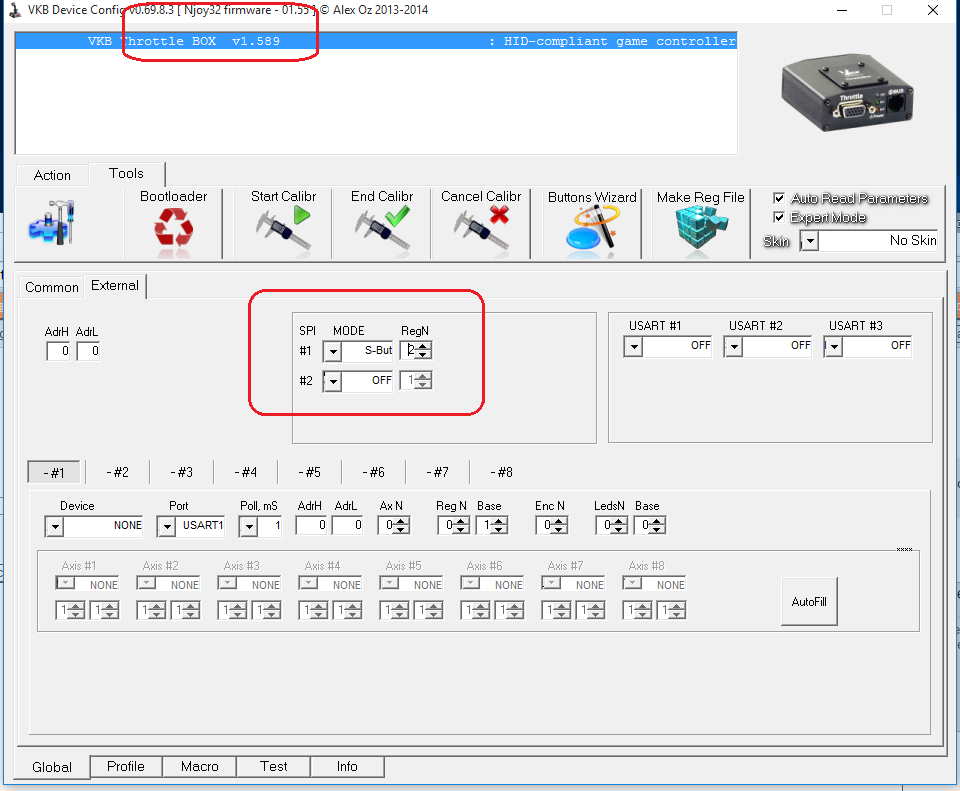
Task: Select VKB Throttle BOX device row
Action: point(376,41)
